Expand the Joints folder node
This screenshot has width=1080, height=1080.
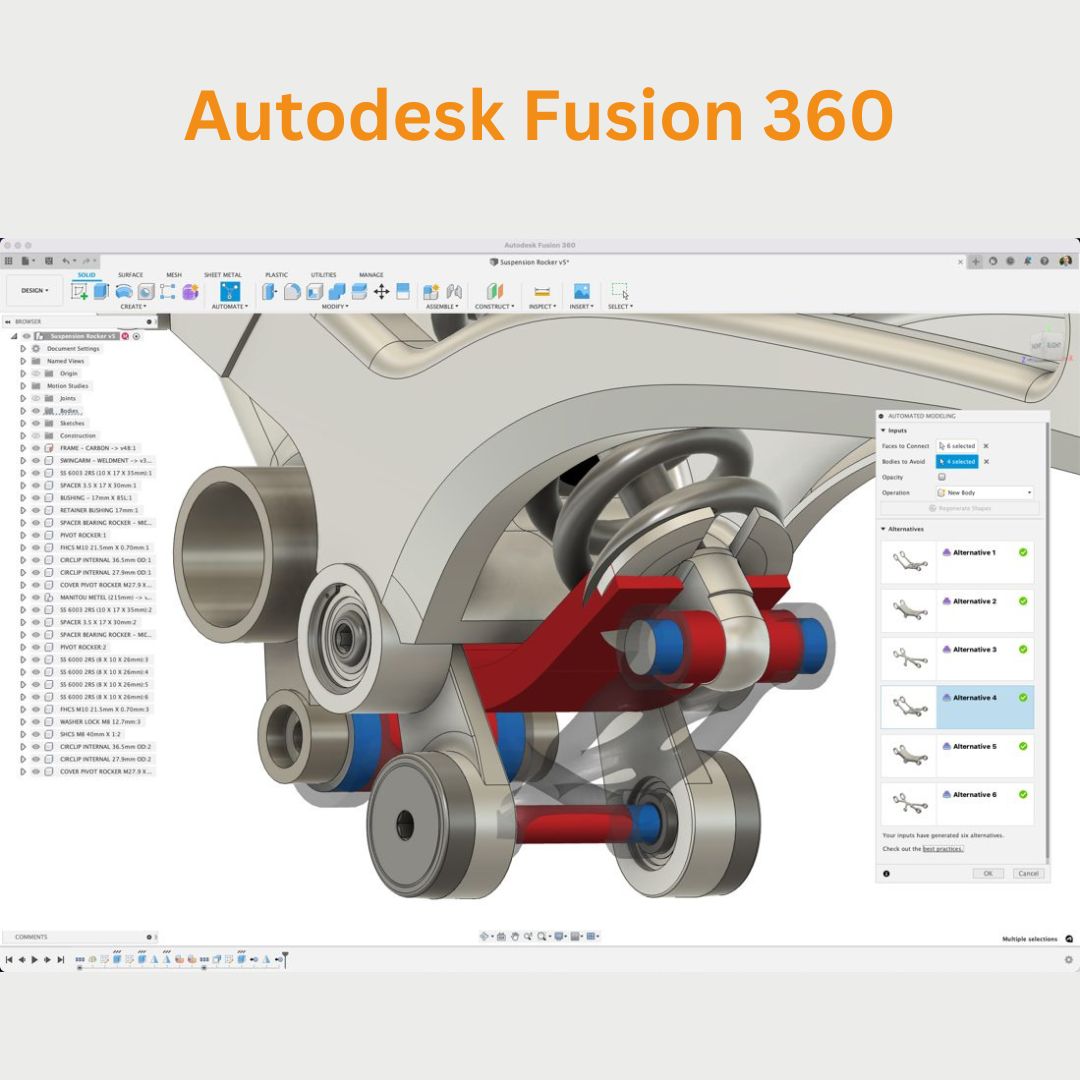23,398
